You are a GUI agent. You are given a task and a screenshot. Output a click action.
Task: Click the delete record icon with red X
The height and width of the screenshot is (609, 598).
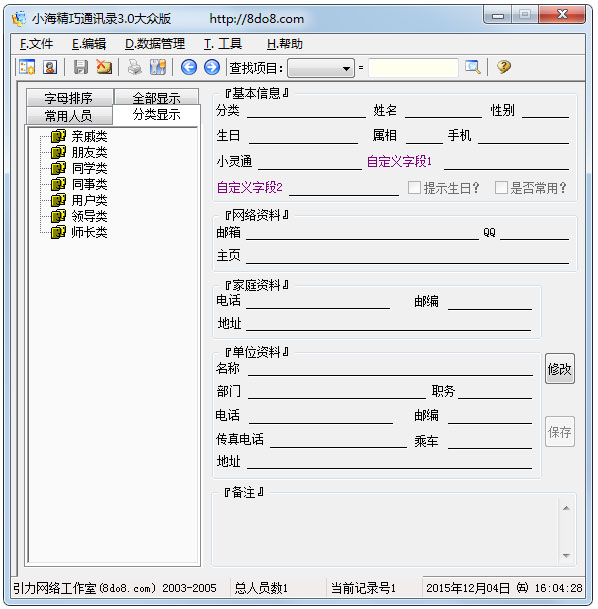pos(104,67)
